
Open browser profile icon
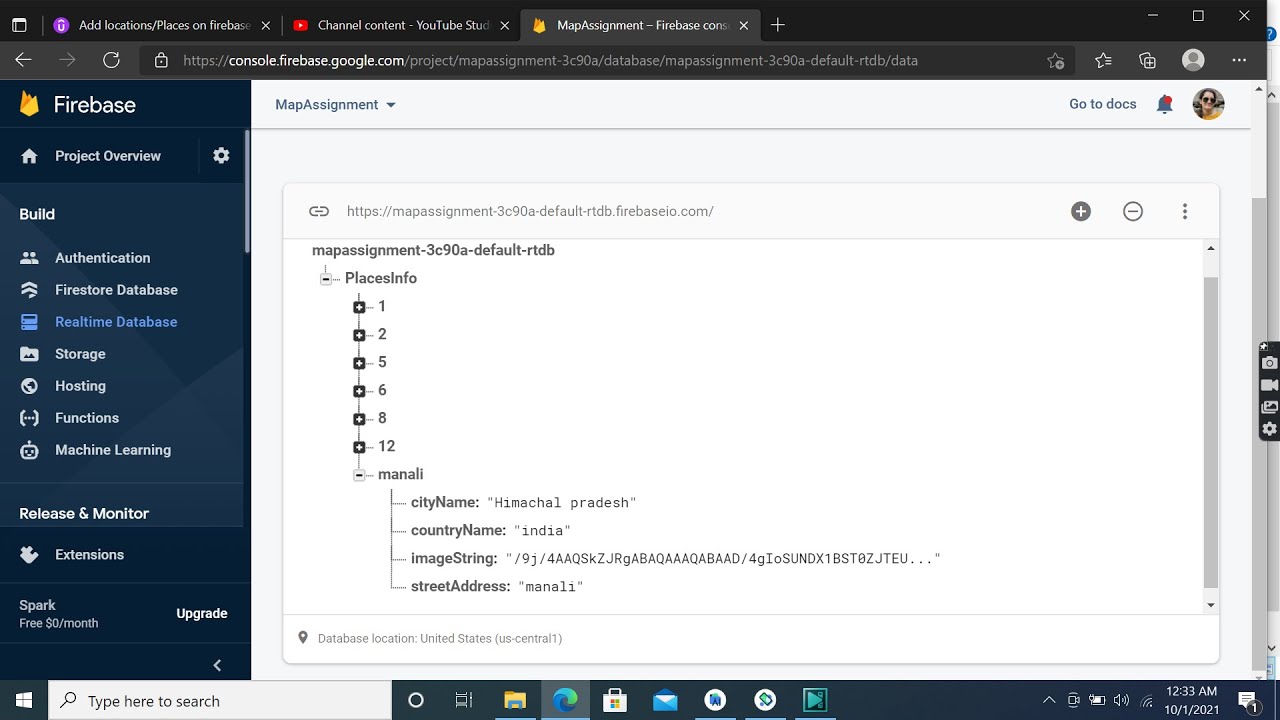1193,60
